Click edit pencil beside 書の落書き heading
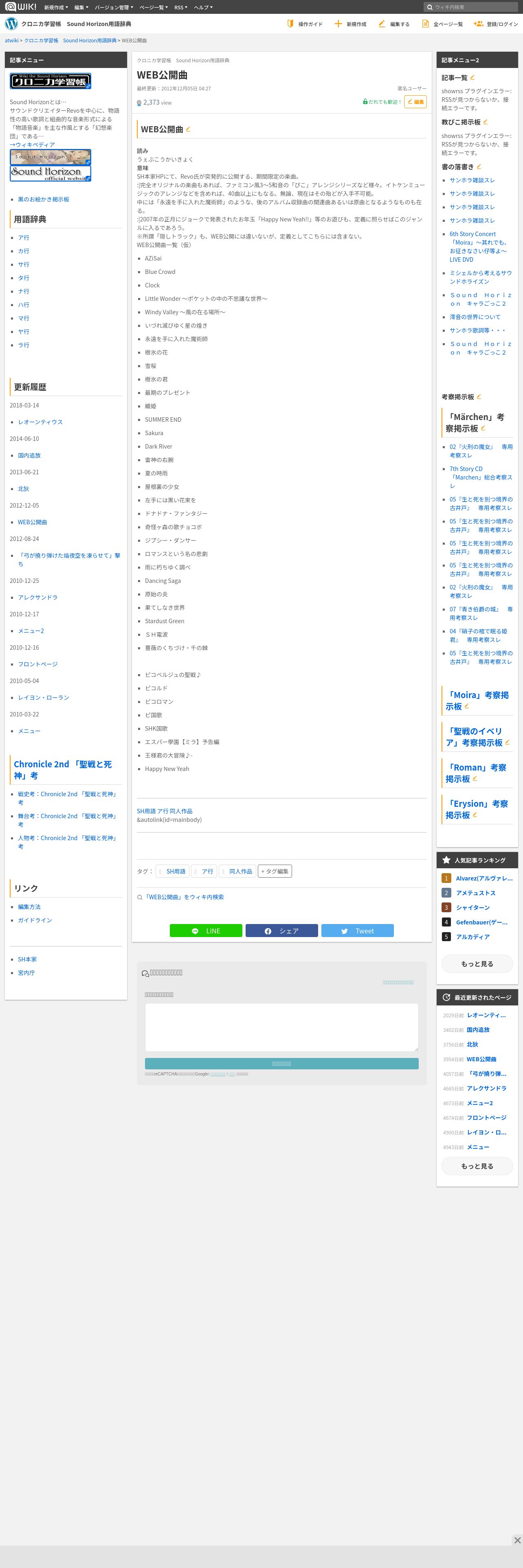 tap(479, 166)
